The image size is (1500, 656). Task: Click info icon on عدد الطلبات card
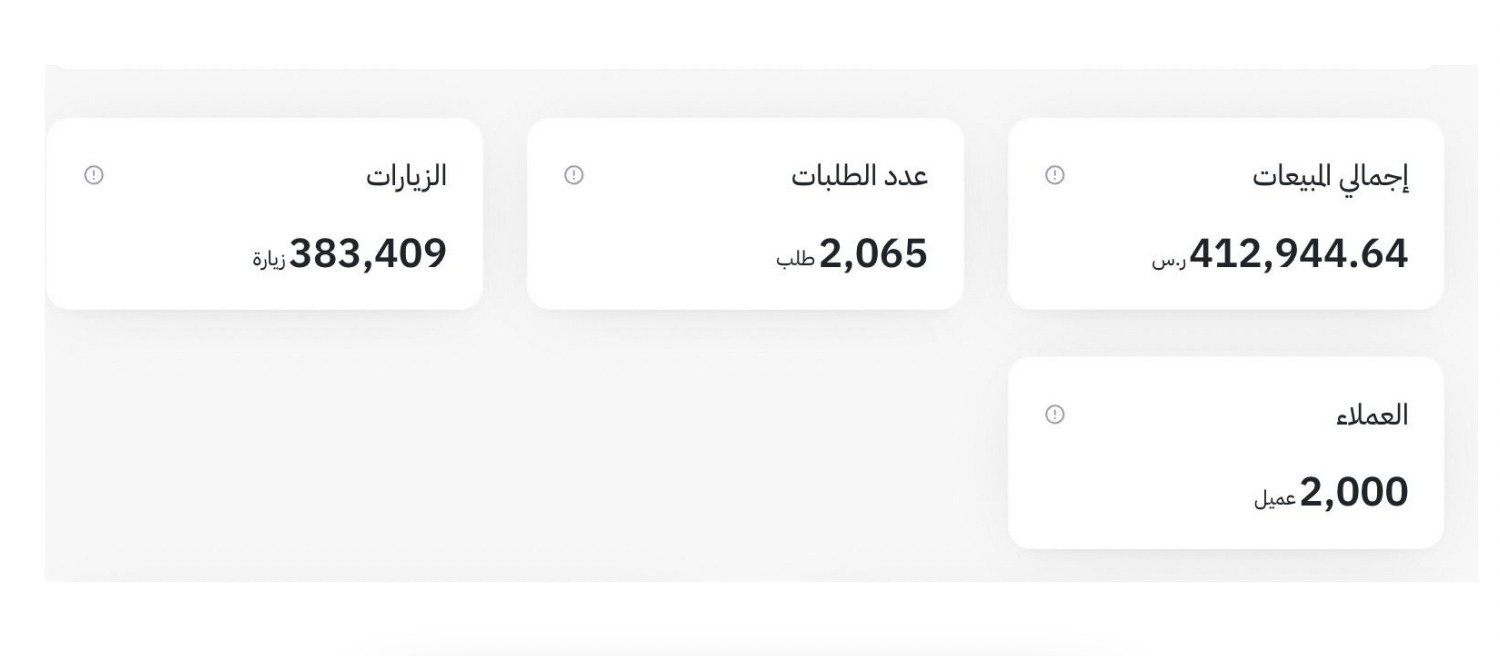(x=574, y=175)
